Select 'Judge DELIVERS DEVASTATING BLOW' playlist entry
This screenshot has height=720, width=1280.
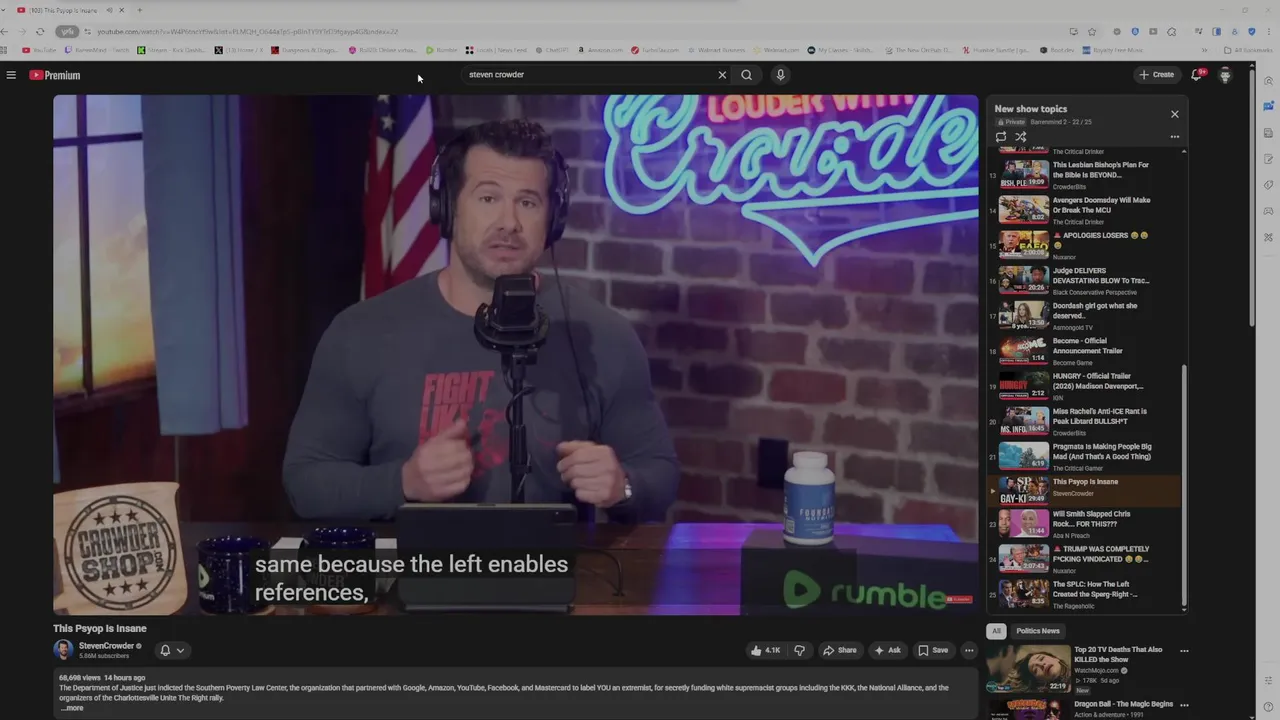point(1085,280)
